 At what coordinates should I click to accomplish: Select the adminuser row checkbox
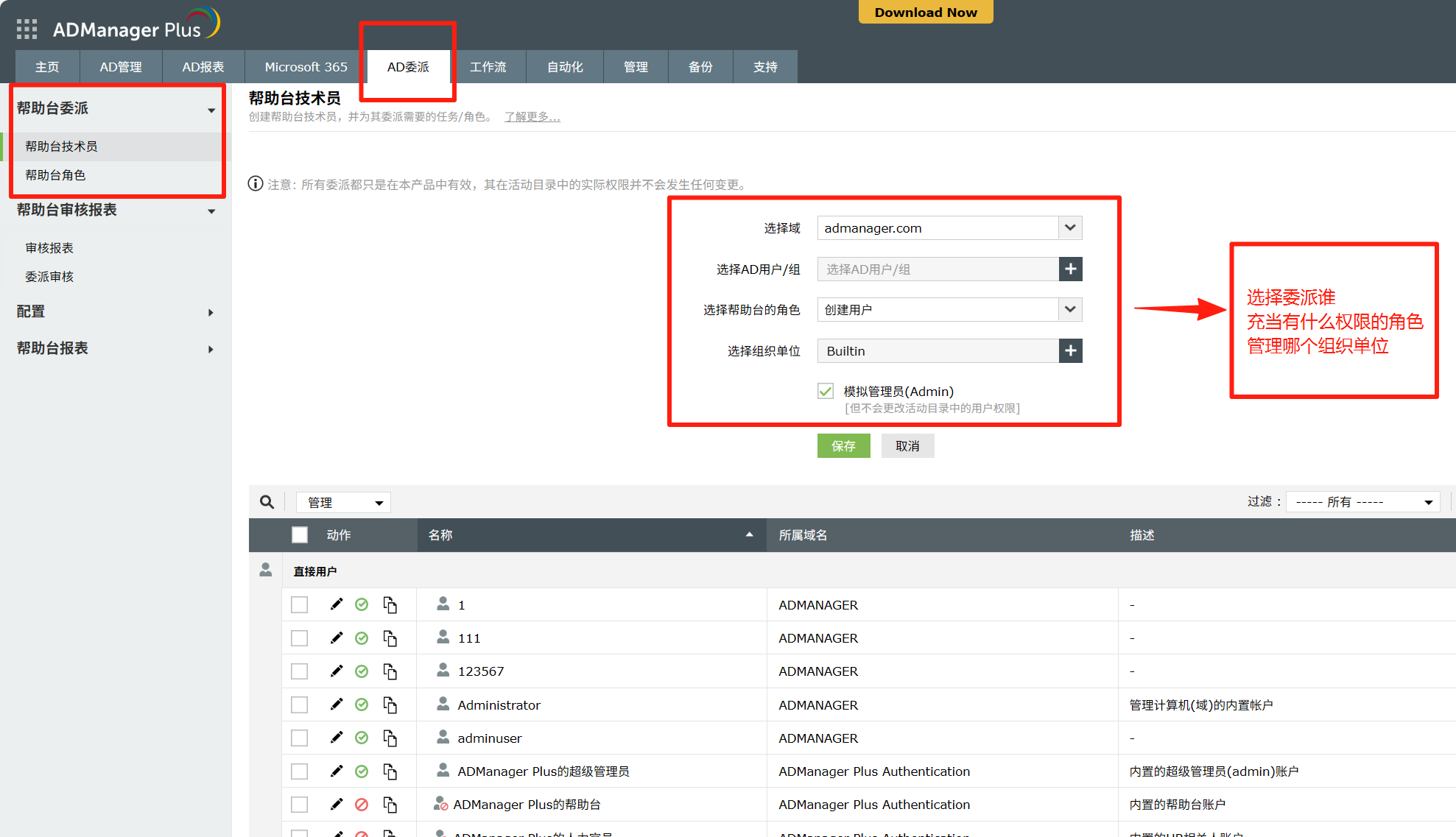pos(299,738)
